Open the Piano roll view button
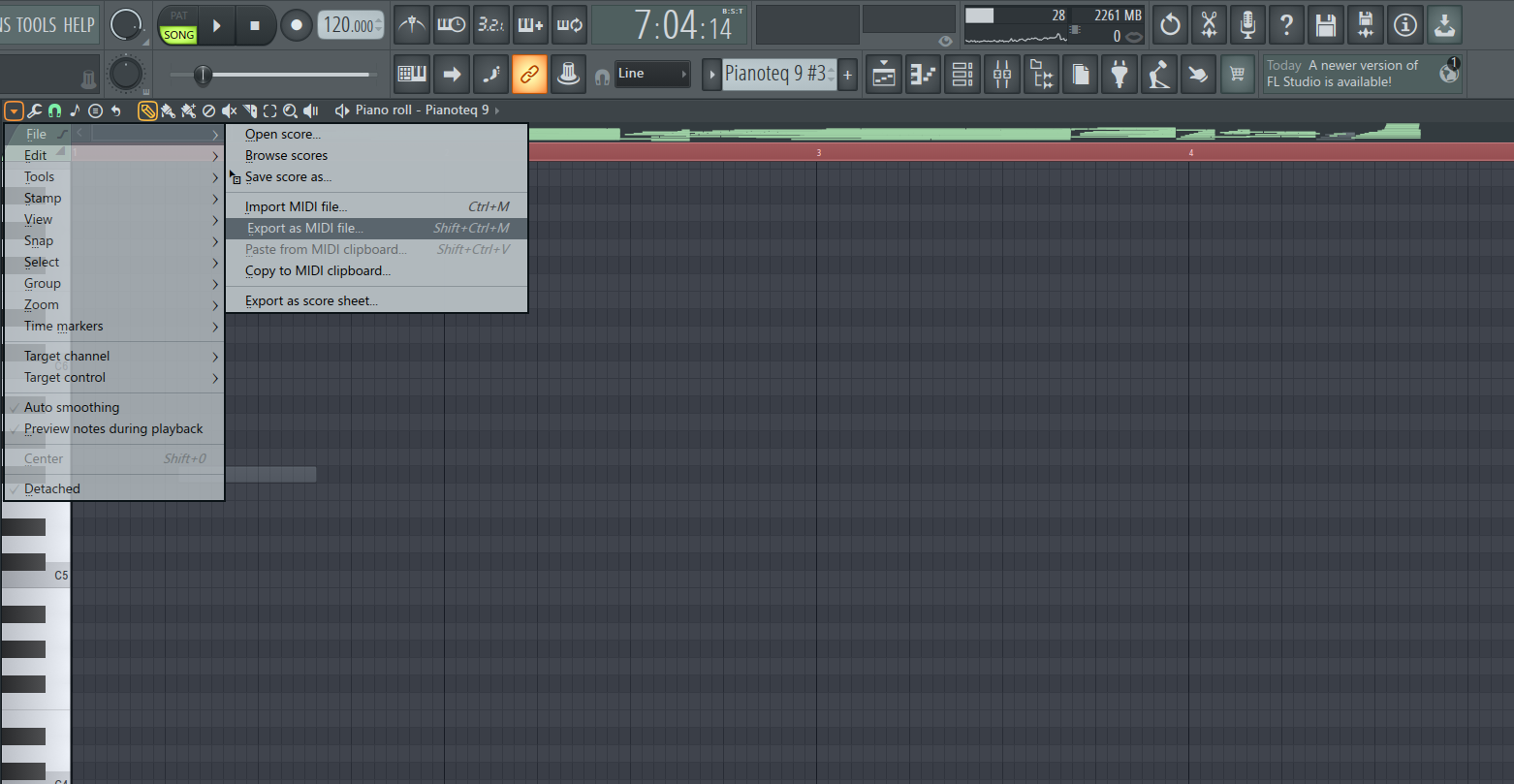 (x=924, y=74)
